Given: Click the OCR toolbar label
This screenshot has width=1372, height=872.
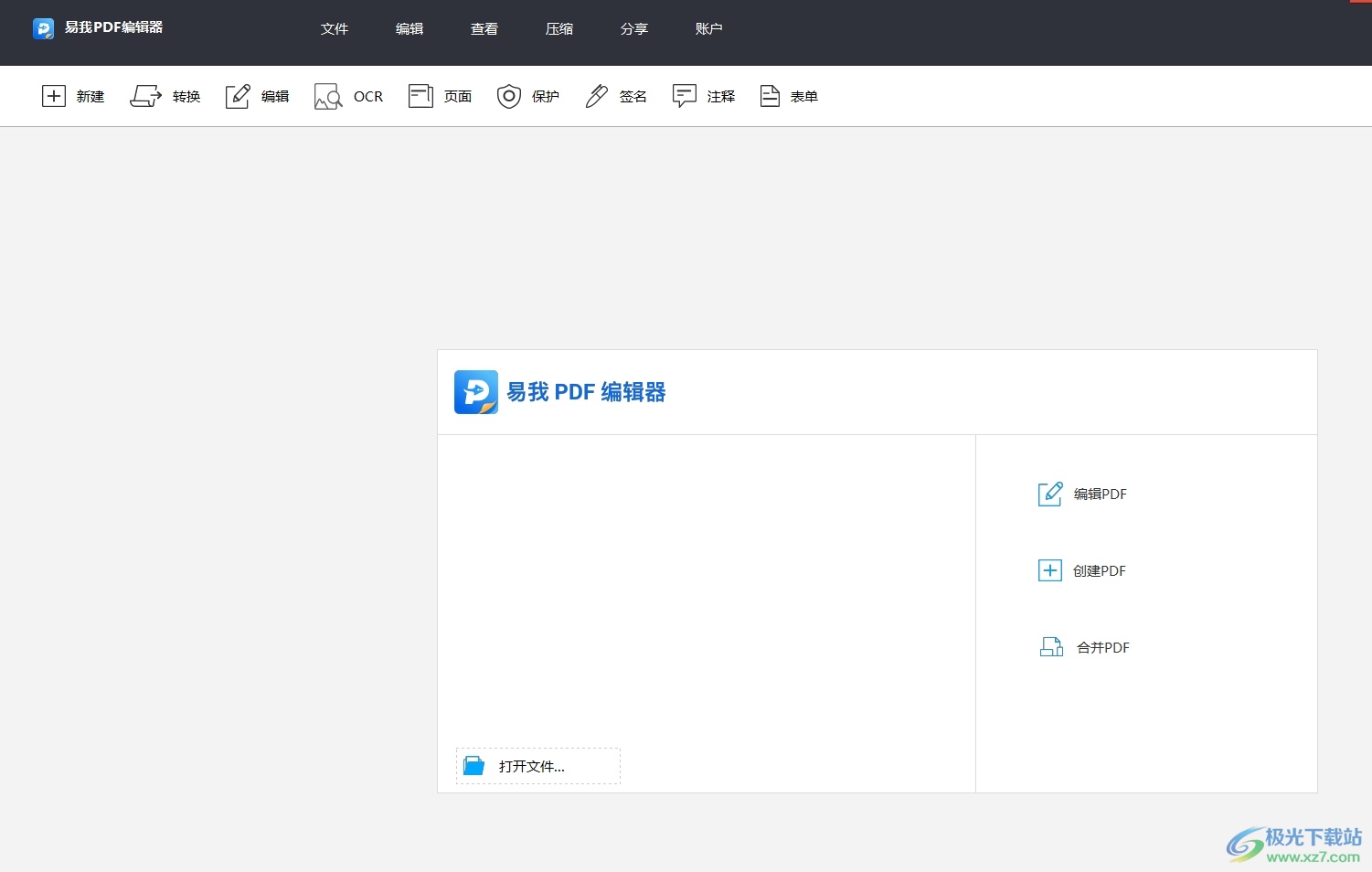Looking at the screenshot, I should pyautogui.click(x=368, y=96).
